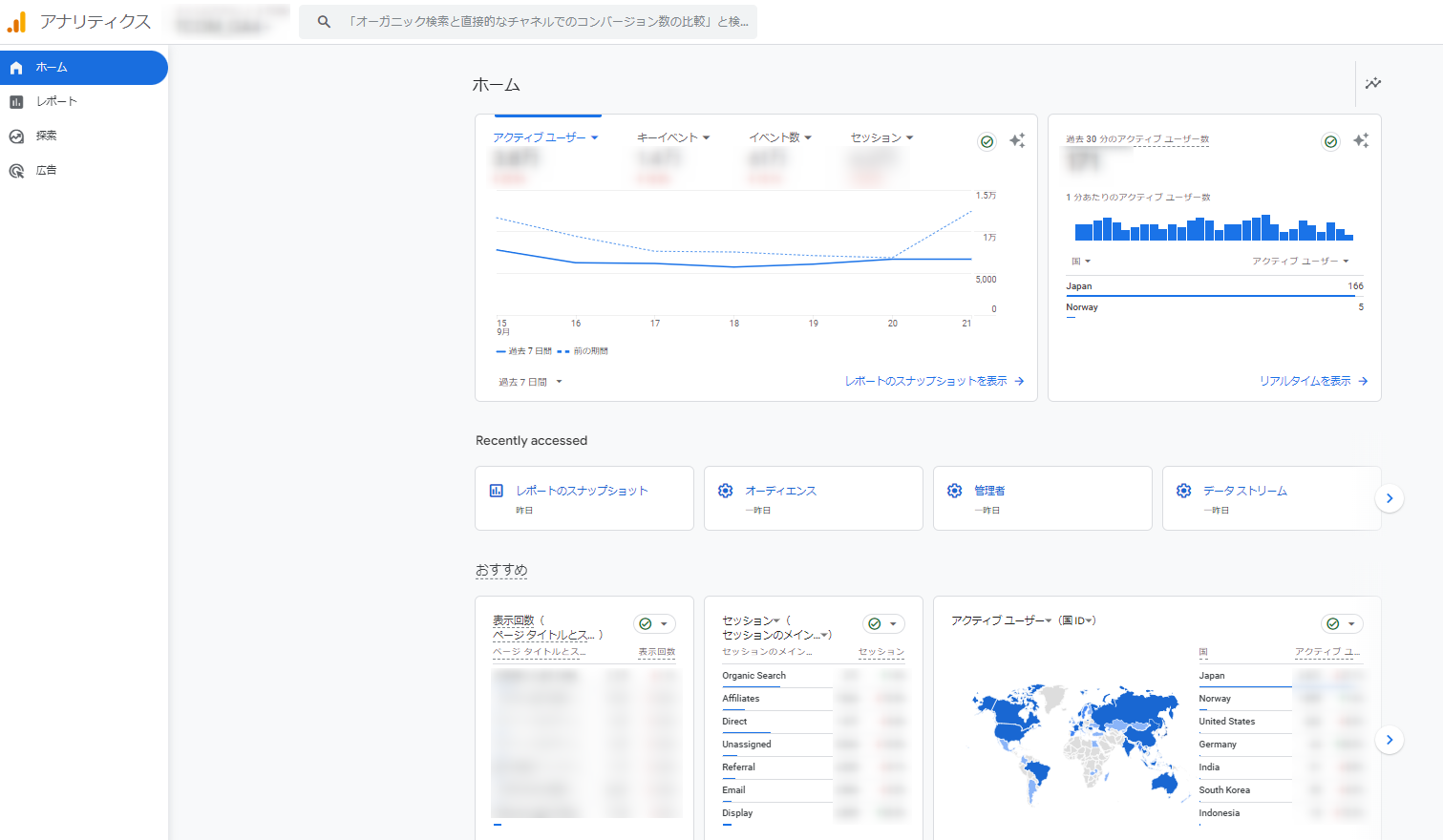Click Email row in sessions card
Viewport: 1443px width, 840px height.
(x=814, y=790)
